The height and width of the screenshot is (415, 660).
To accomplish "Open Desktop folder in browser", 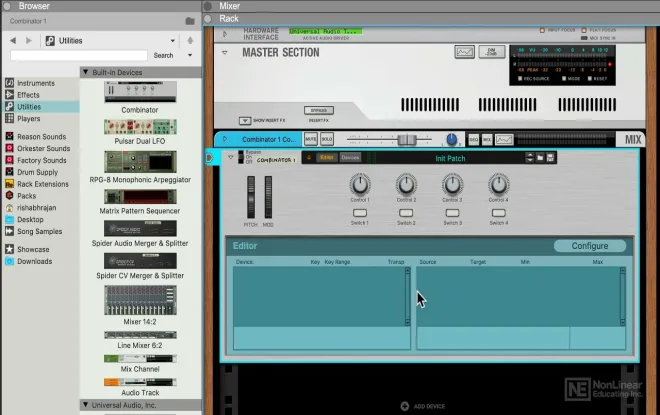I will 30,219.
